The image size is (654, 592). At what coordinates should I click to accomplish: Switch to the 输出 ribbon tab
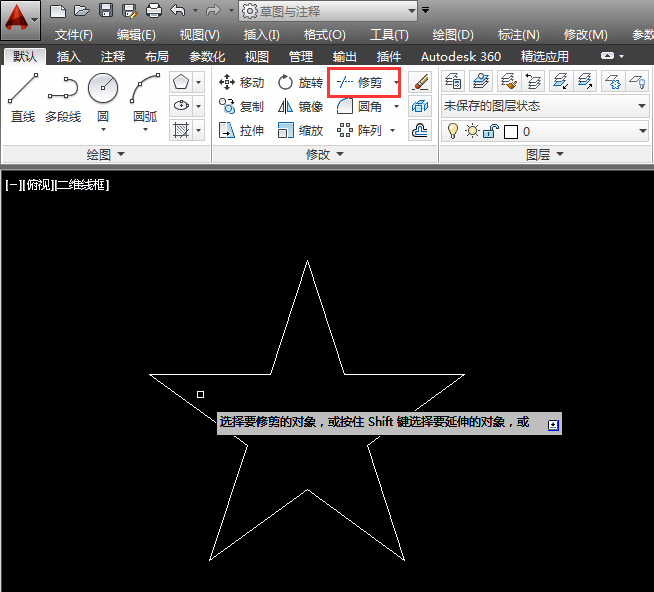tap(345, 56)
